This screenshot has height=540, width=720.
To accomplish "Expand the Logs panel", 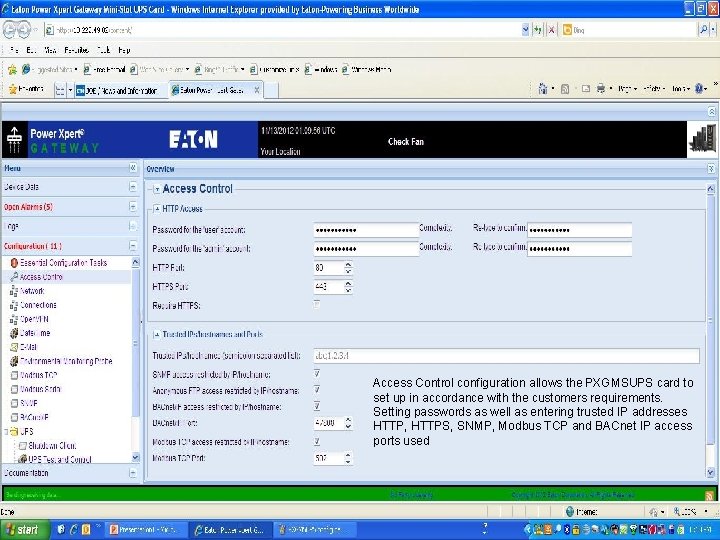I will click(x=133, y=226).
